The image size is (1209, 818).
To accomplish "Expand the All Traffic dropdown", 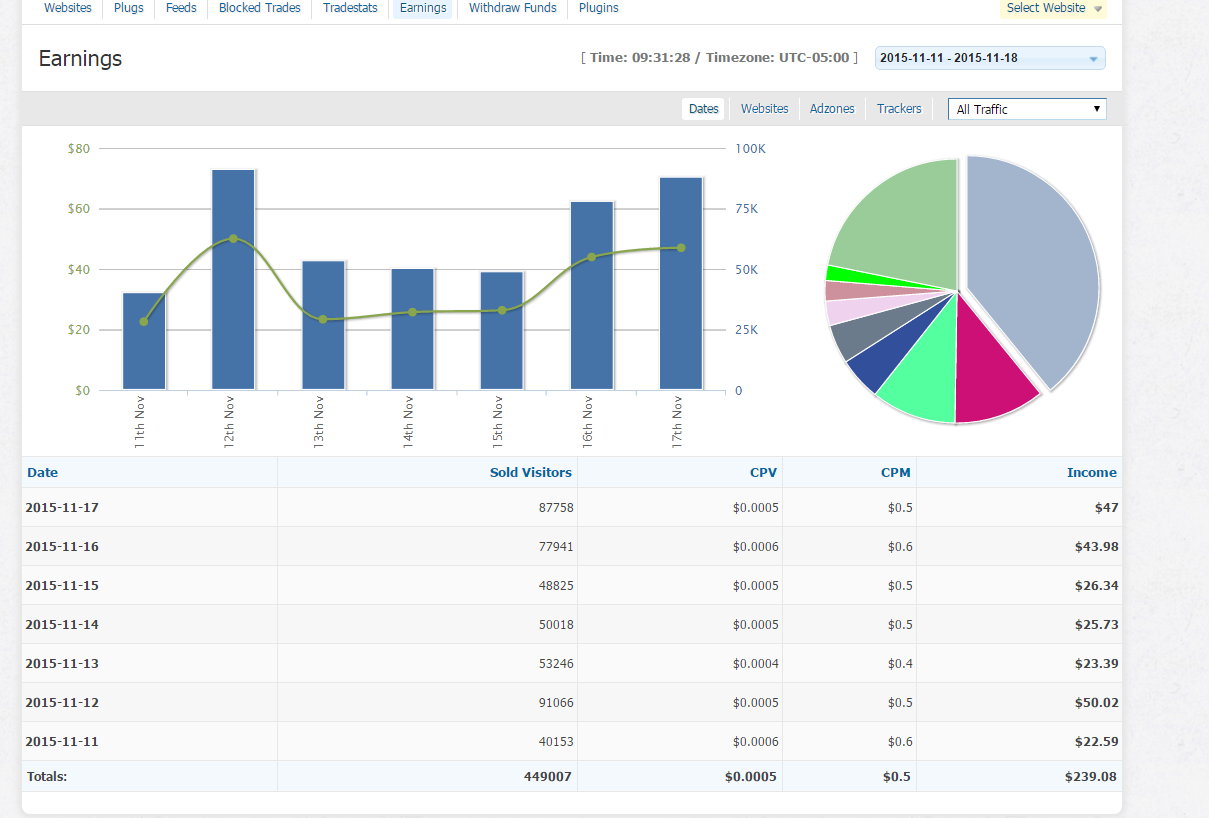I will (1026, 109).
